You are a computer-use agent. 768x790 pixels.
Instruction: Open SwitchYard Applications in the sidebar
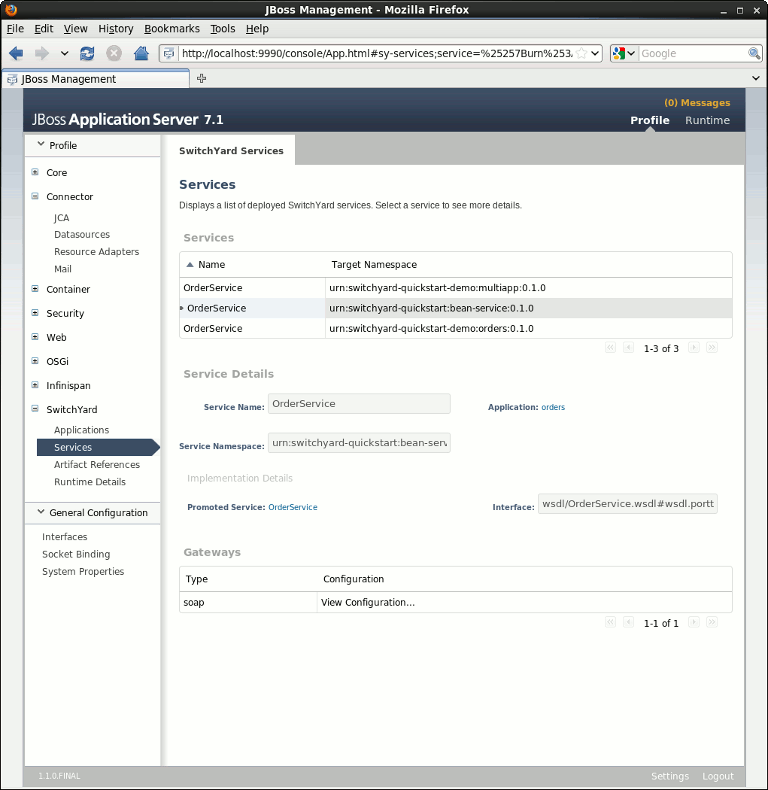click(x=81, y=430)
